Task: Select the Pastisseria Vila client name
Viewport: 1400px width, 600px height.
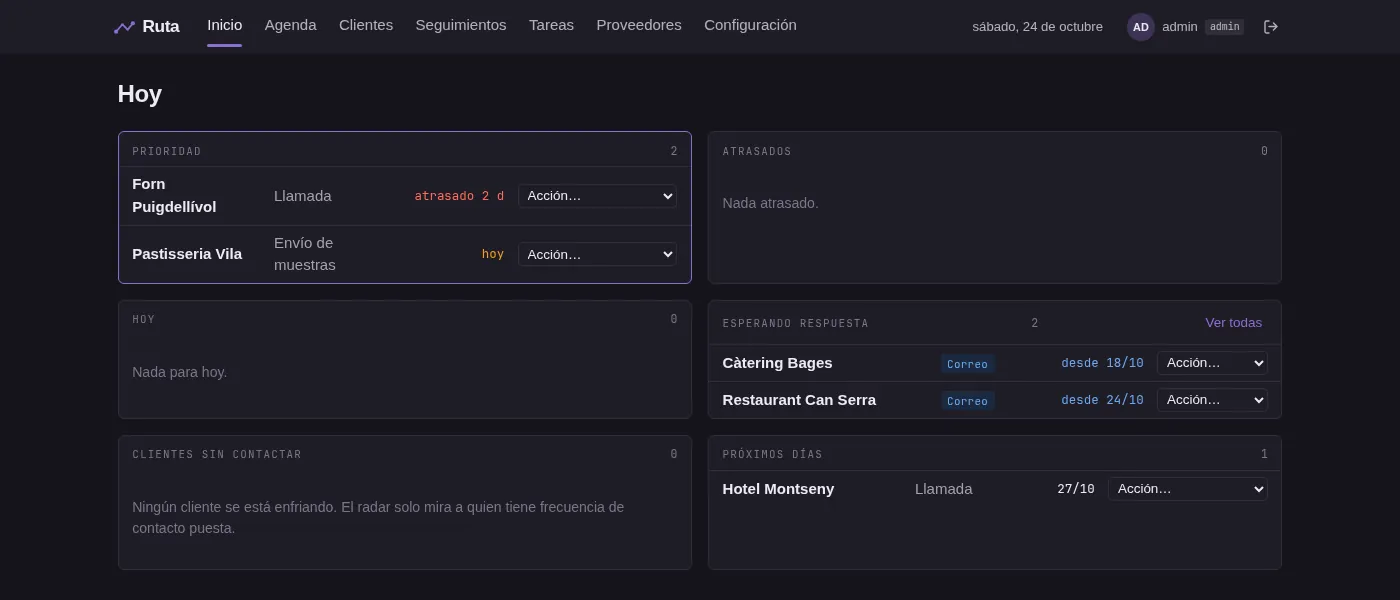Action: tap(187, 254)
